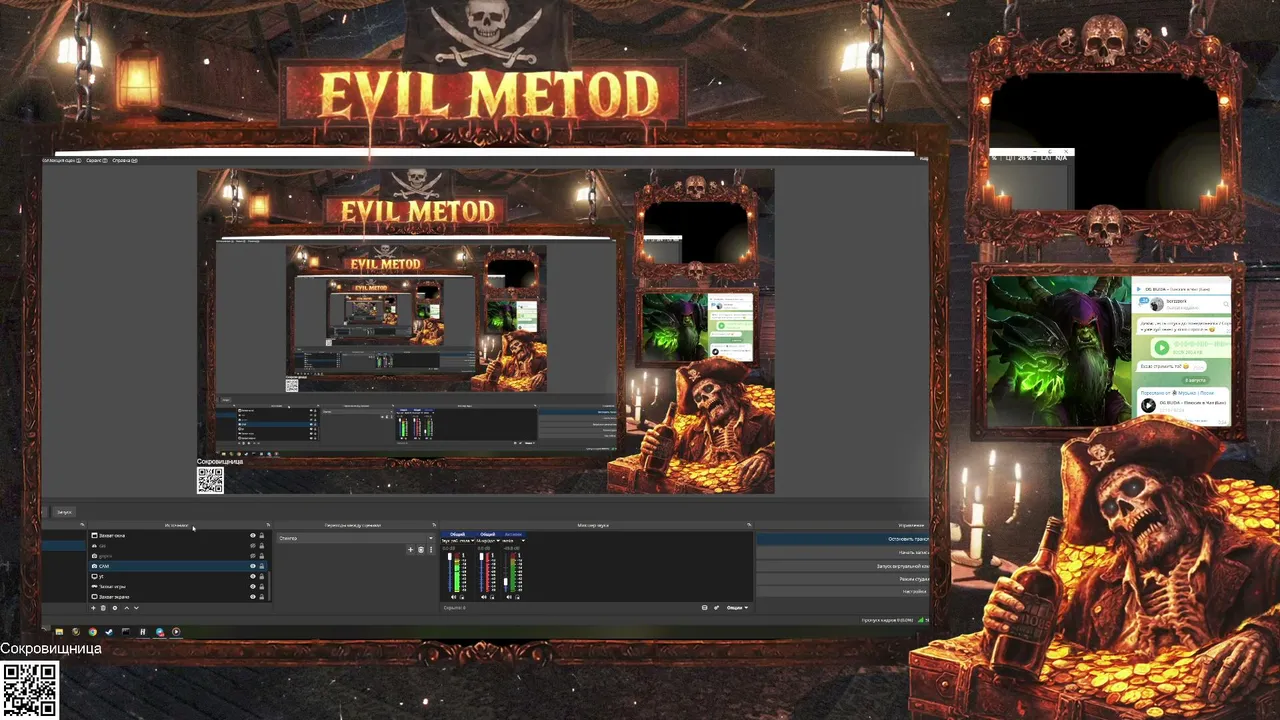
Task: Pop out the scene transitions dock
Action: [434, 525]
